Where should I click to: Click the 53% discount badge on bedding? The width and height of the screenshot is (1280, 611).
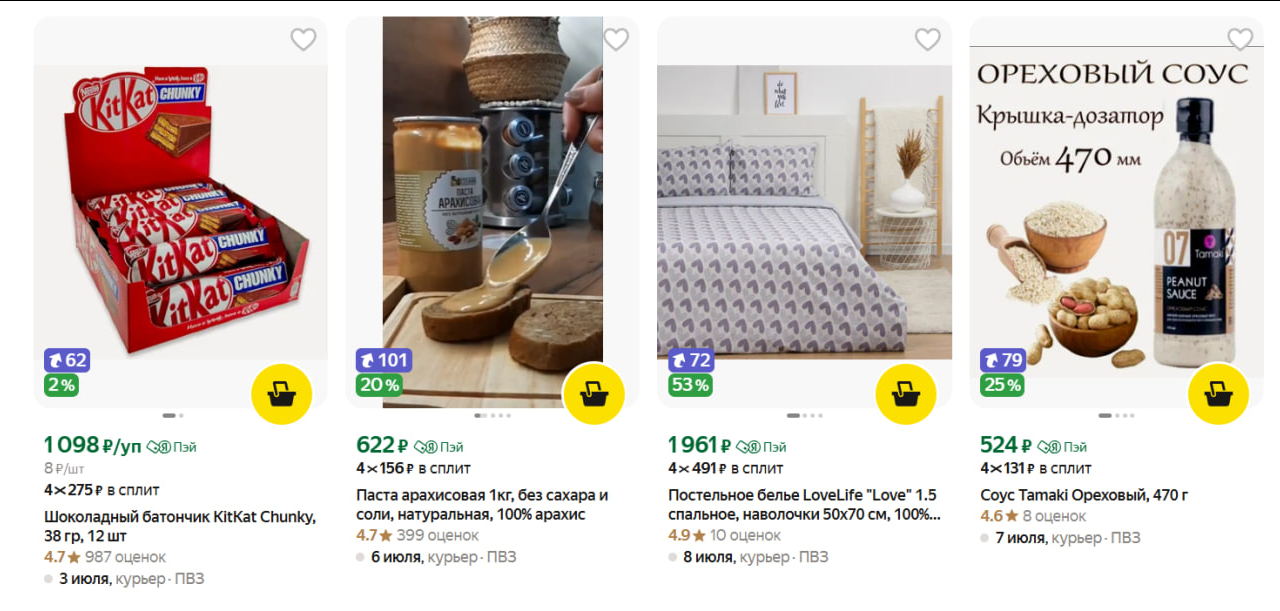690,385
